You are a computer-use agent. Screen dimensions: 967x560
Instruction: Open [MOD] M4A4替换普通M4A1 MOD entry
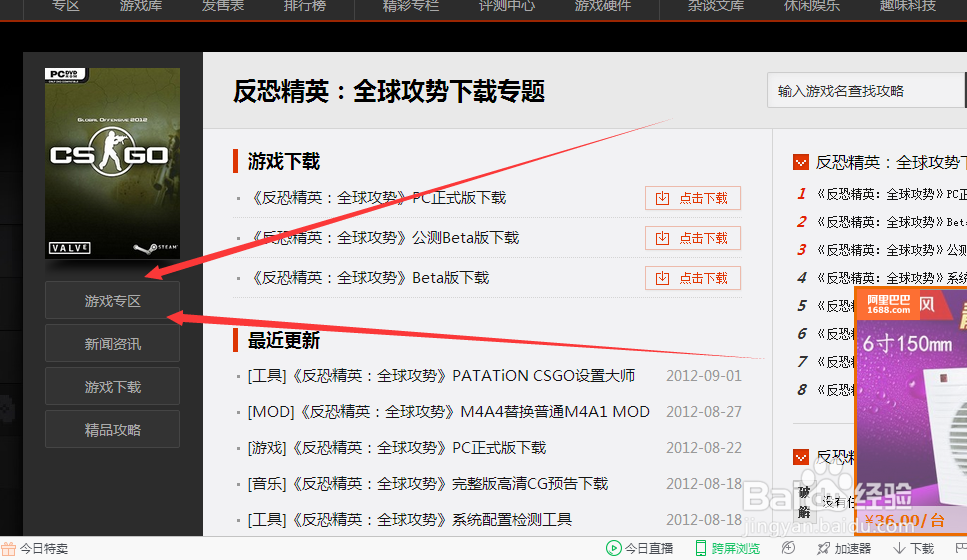point(448,411)
